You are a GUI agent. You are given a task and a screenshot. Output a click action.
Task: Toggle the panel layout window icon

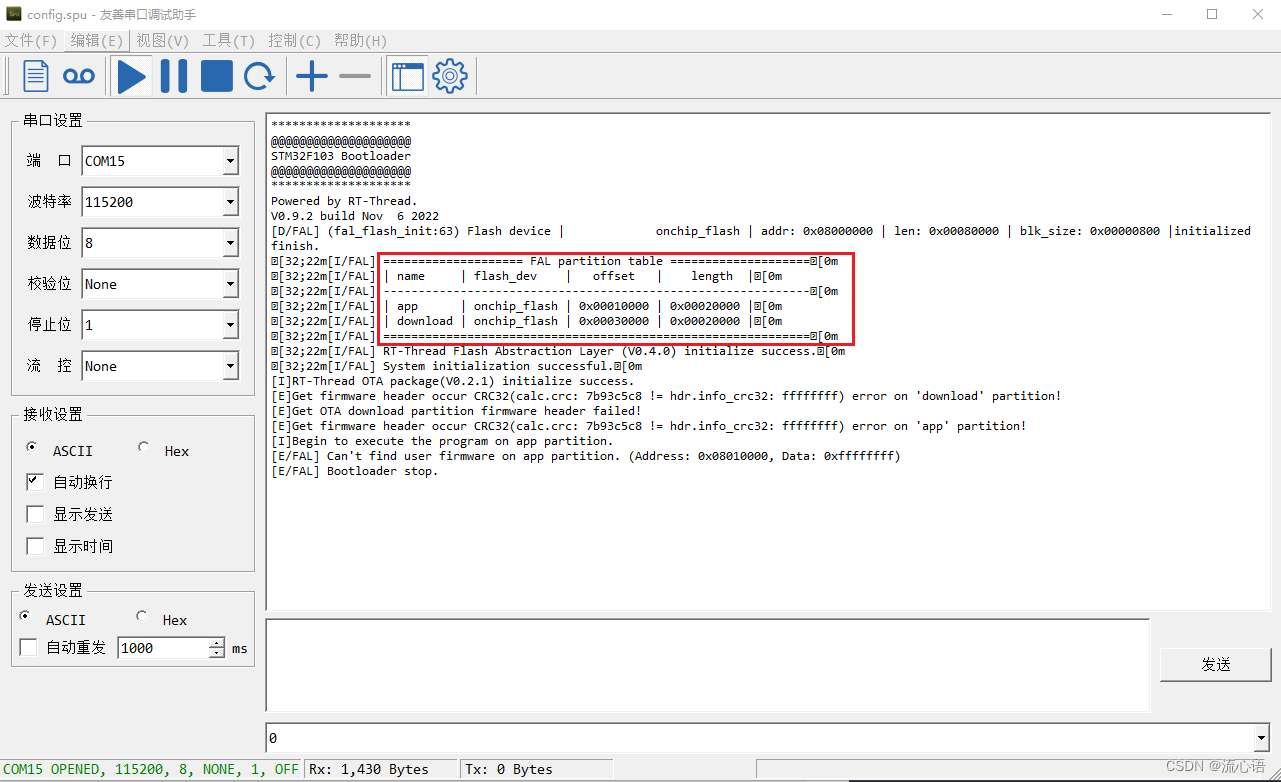408,76
